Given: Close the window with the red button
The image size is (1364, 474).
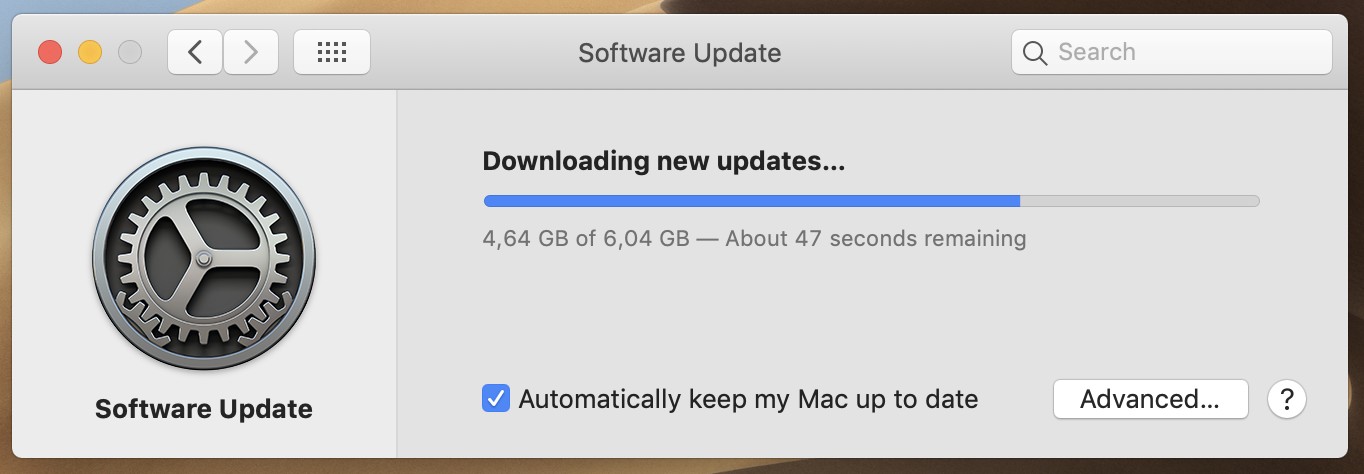Looking at the screenshot, I should 50,52.
